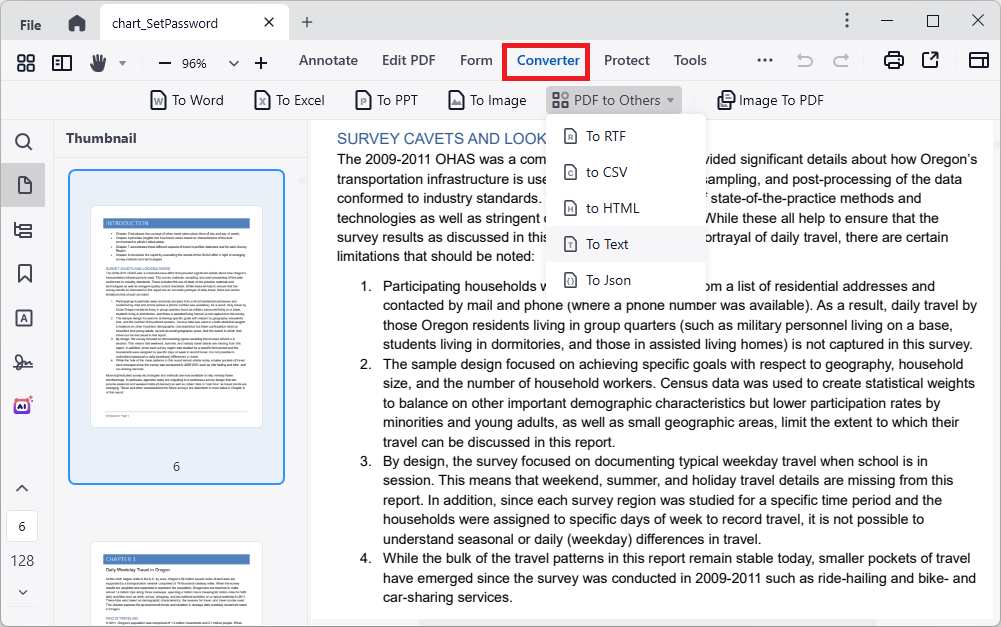Launch the AI assistant icon

(x=24, y=404)
